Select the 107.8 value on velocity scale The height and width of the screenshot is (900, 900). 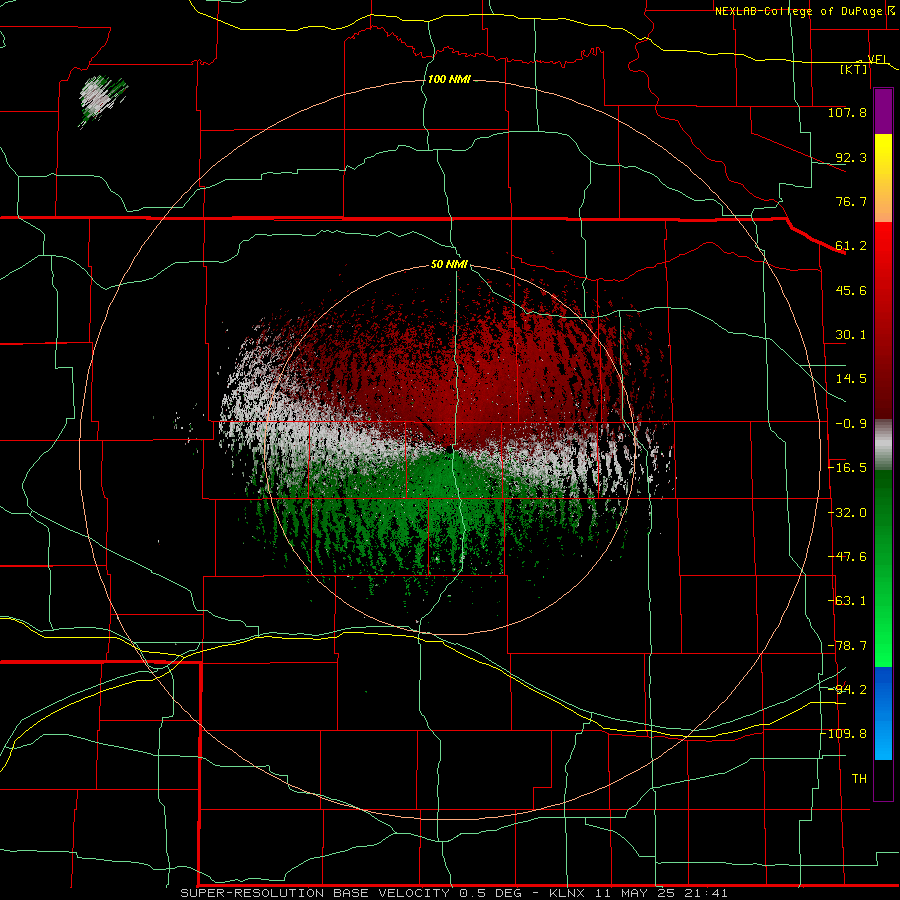click(x=847, y=112)
